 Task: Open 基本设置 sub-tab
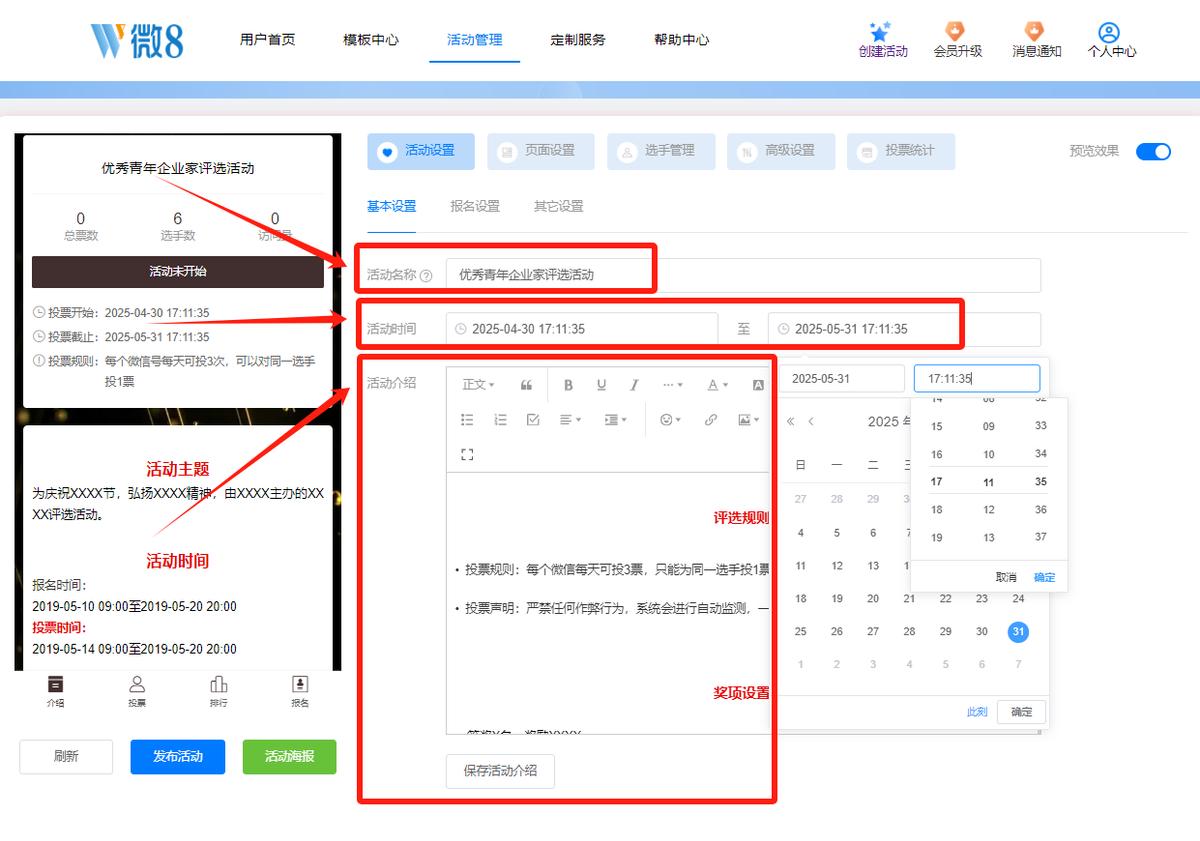click(391, 206)
